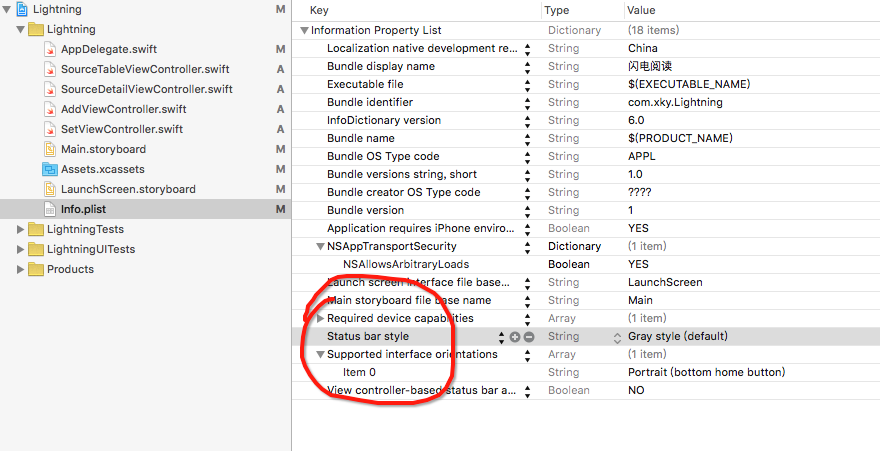Click the Info.plist file icon

51,209
